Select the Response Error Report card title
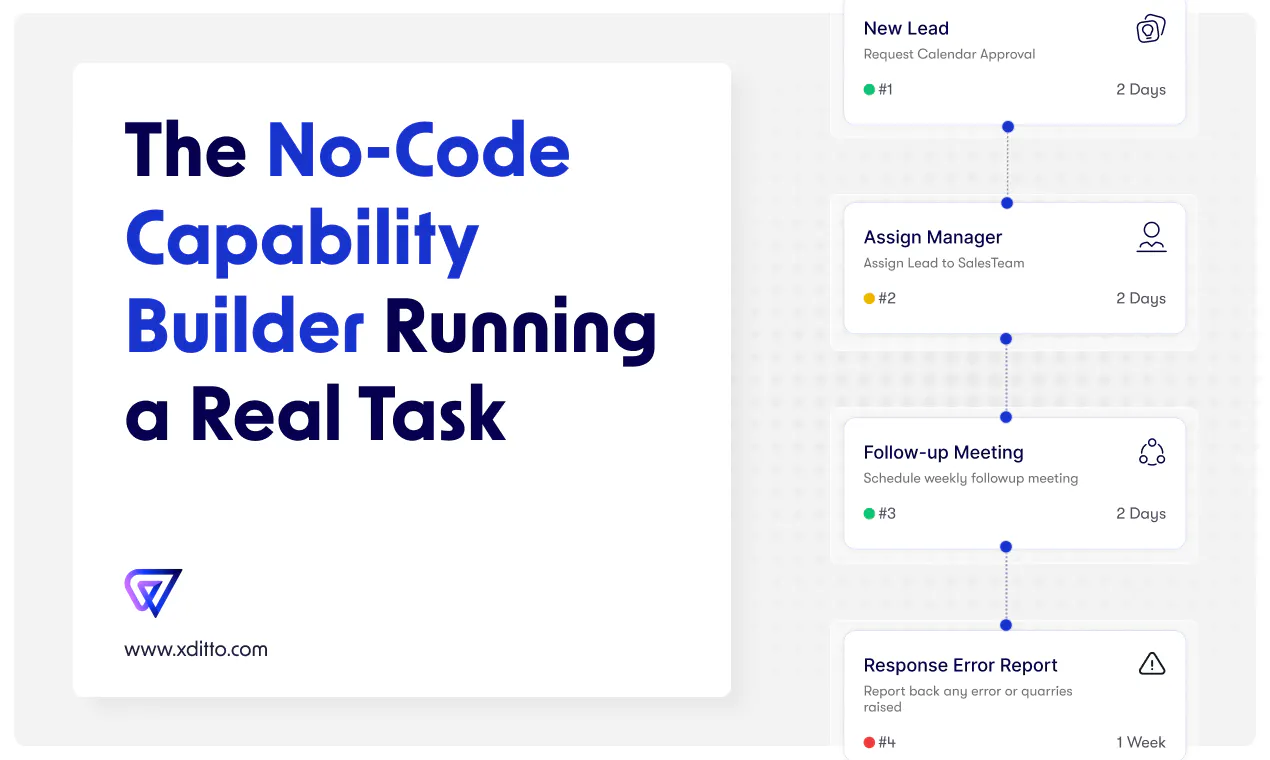Screen dimensions: 1270x760 pyautogui.click(x=960, y=665)
